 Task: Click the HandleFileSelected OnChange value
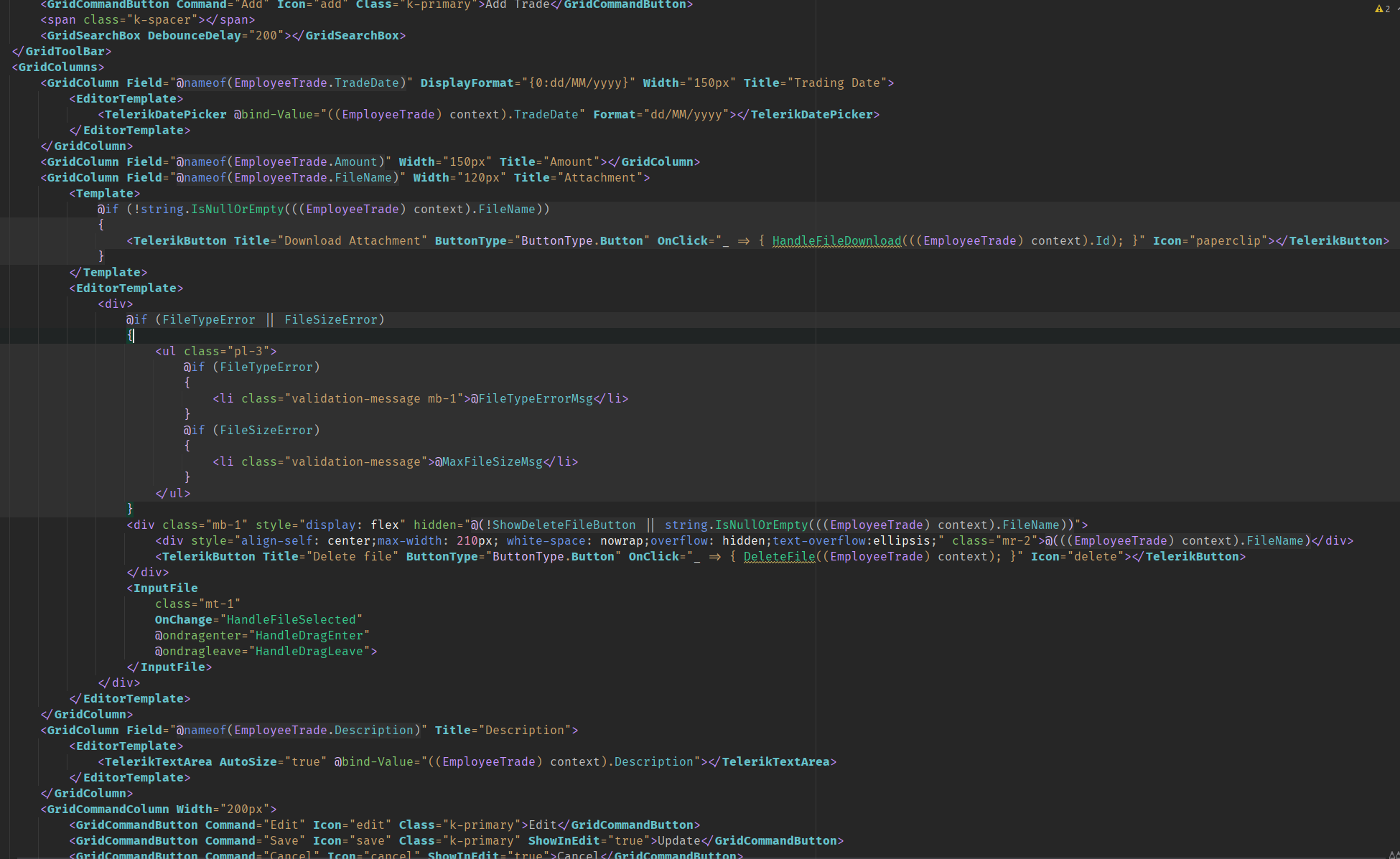coord(291,619)
